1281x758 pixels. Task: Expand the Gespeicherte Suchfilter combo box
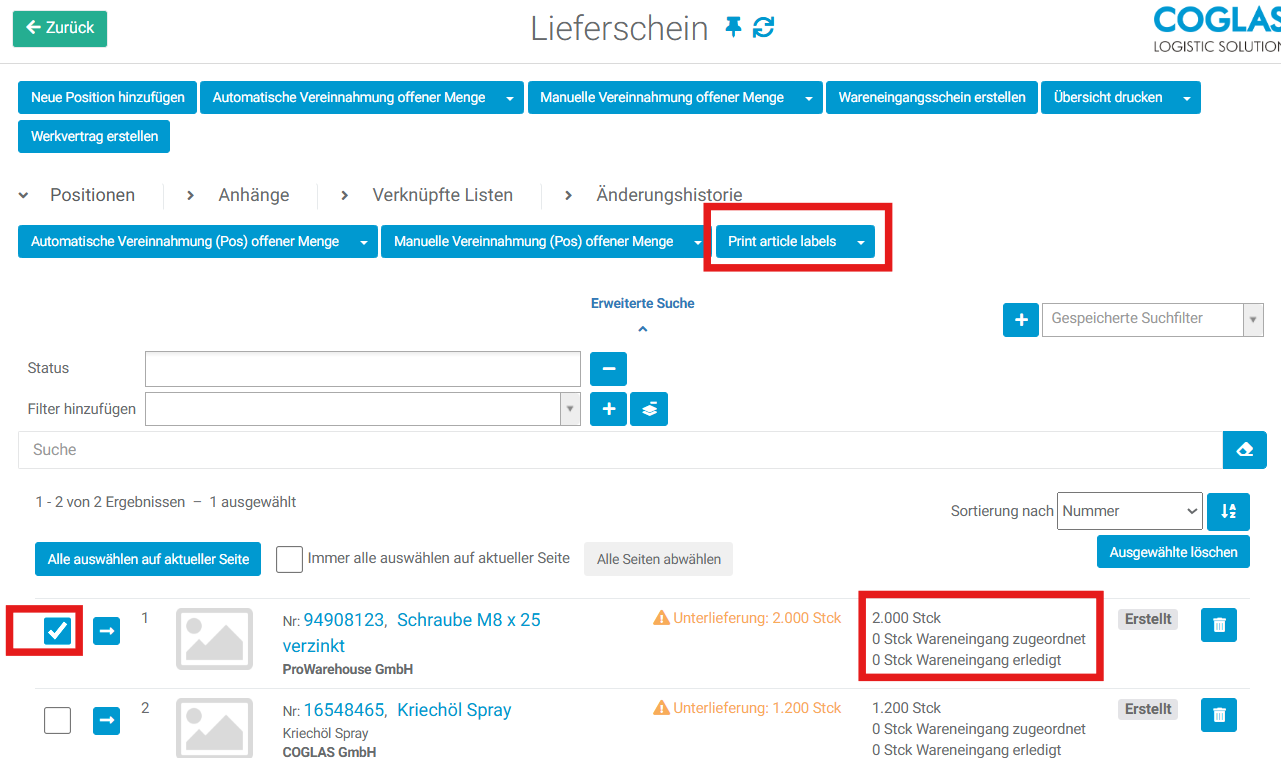coord(1252,320)
